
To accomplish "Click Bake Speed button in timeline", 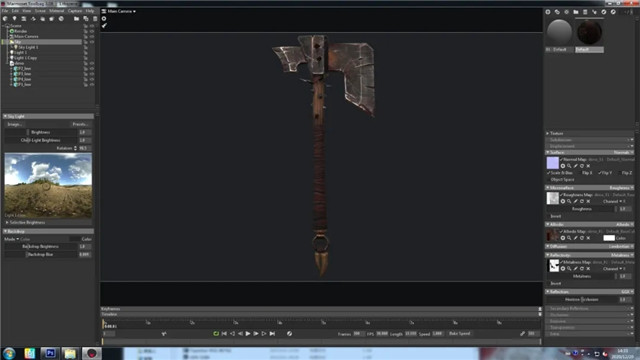I will click(460, 333).
